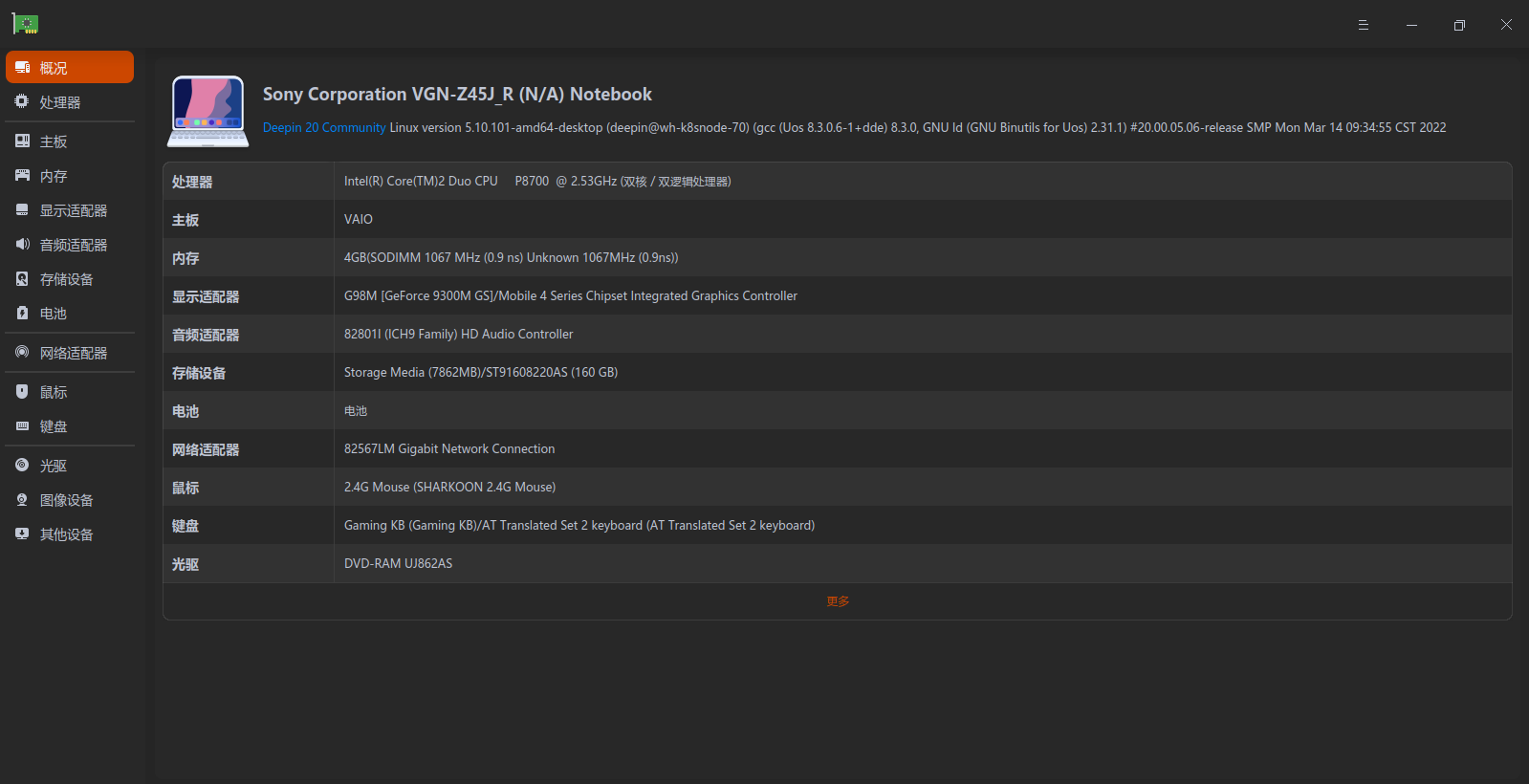This screenshot has width=1529, height=784.
Task: Click the memory icon in the sidebar
Action: click(22, 176)
